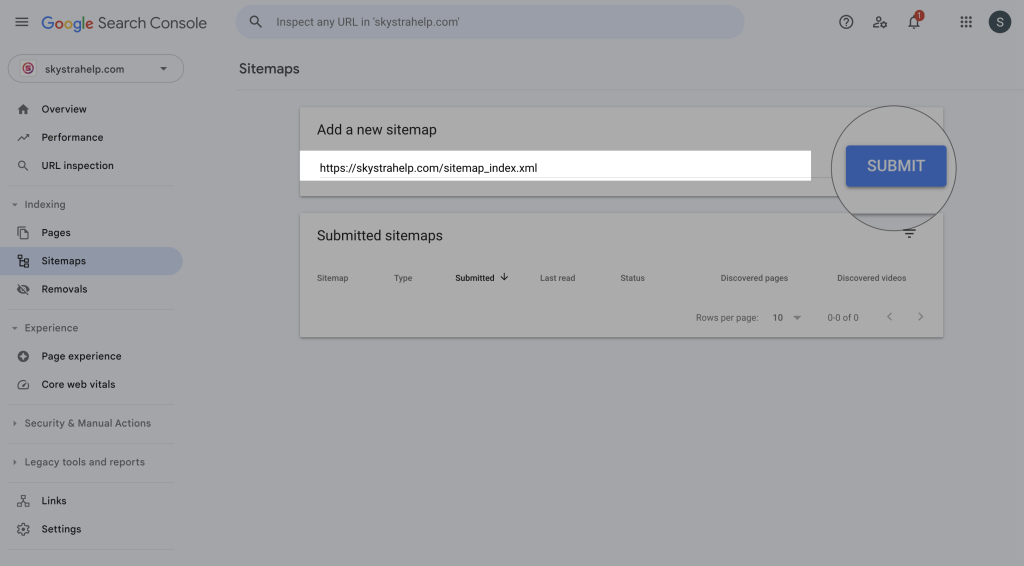Image resolution: width=1024 pixels, height=566 pixels.
Task: Open the Google apps grid
Action: 966,22
